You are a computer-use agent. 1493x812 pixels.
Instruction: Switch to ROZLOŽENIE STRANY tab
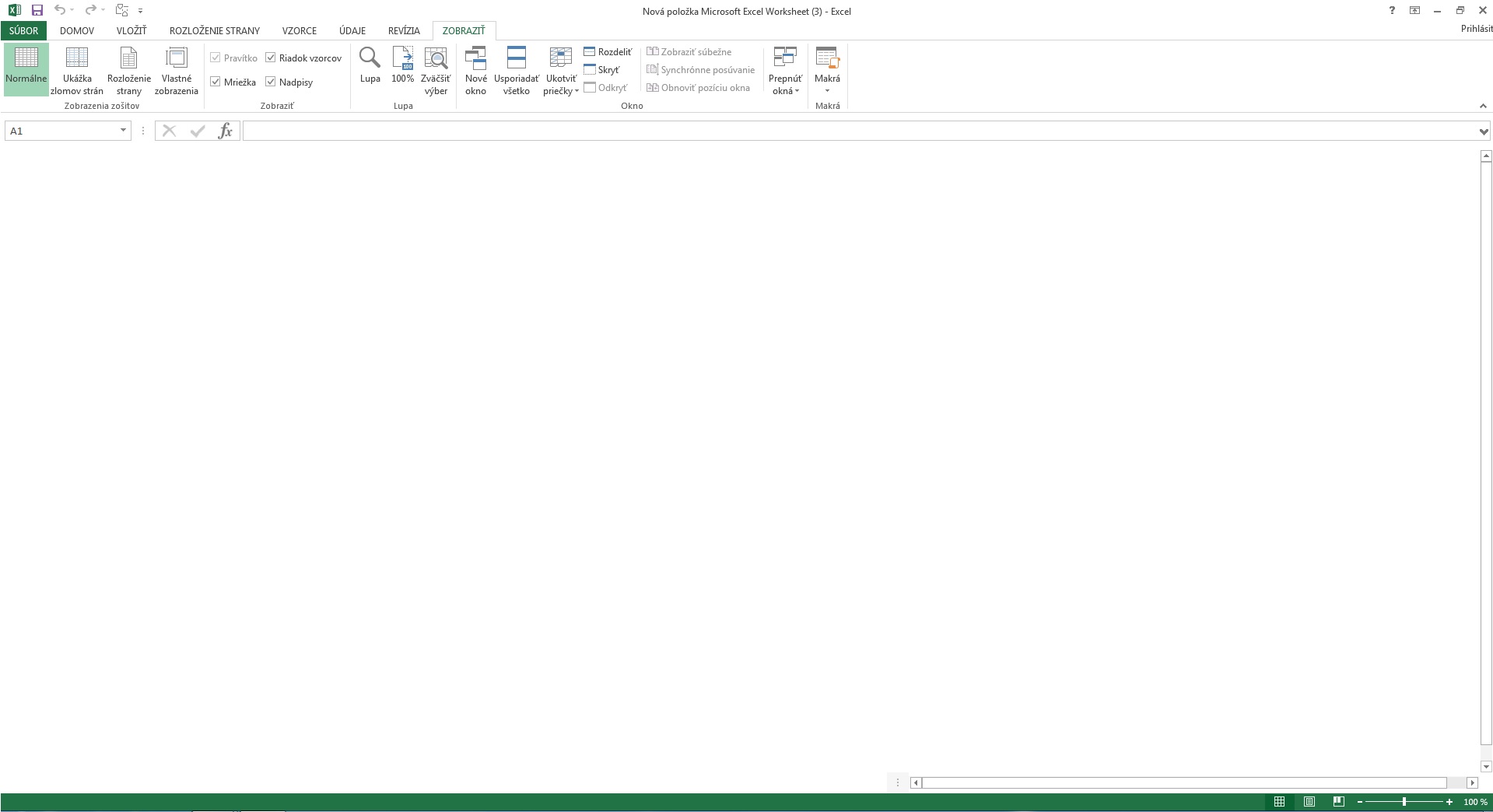(x=215, y=30)
